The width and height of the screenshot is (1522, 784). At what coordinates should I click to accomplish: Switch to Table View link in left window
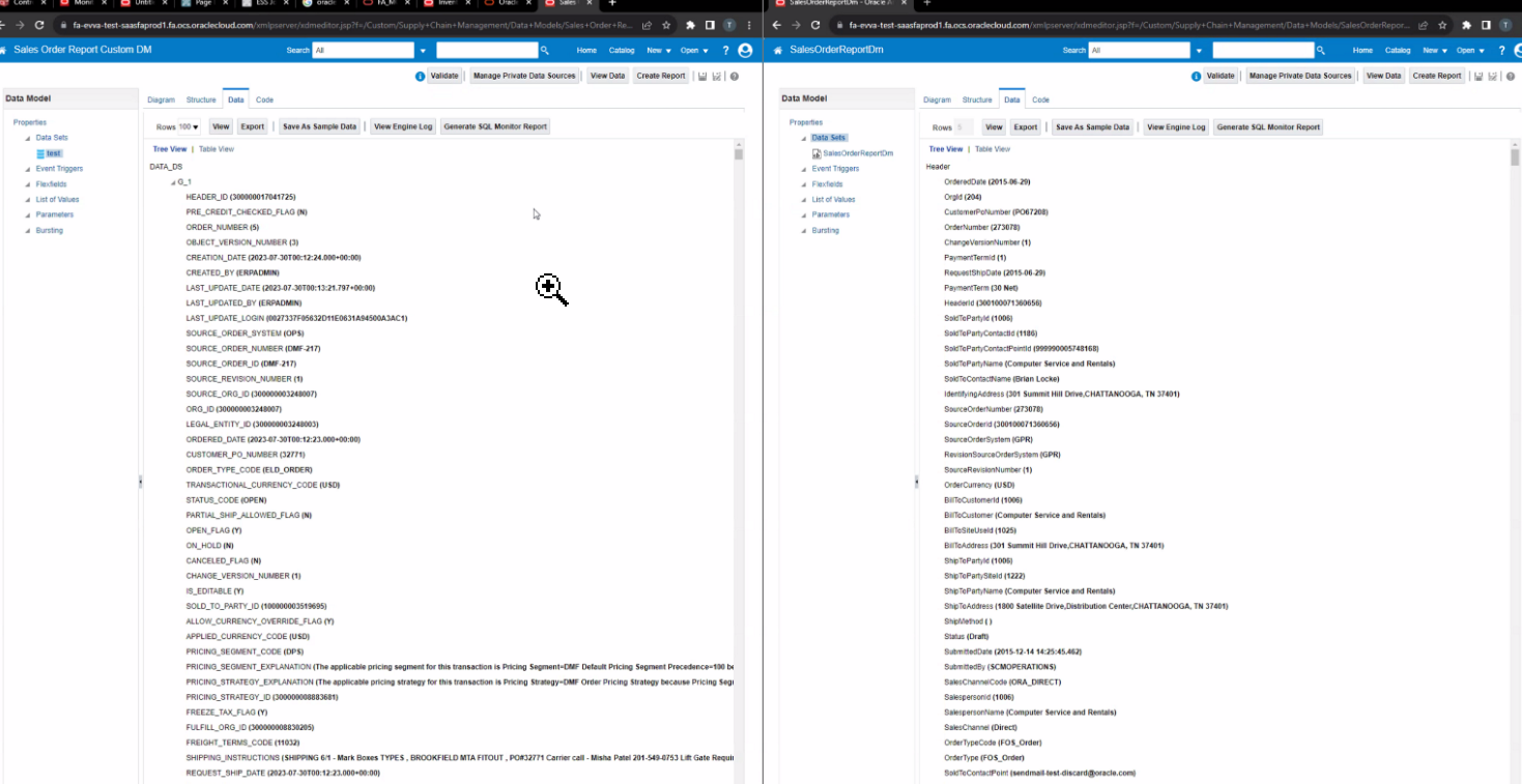click(x=216, y=149)
